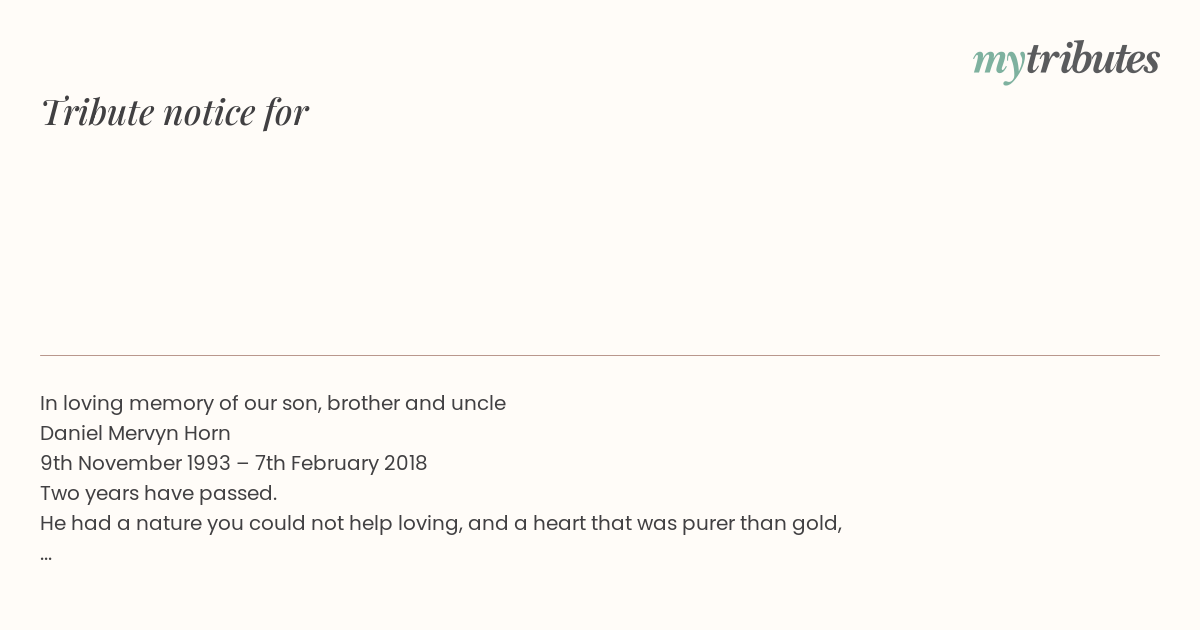Click the surname "Horn"
The width and height of the screenshot is (1200, 630).
click(206, 434)
